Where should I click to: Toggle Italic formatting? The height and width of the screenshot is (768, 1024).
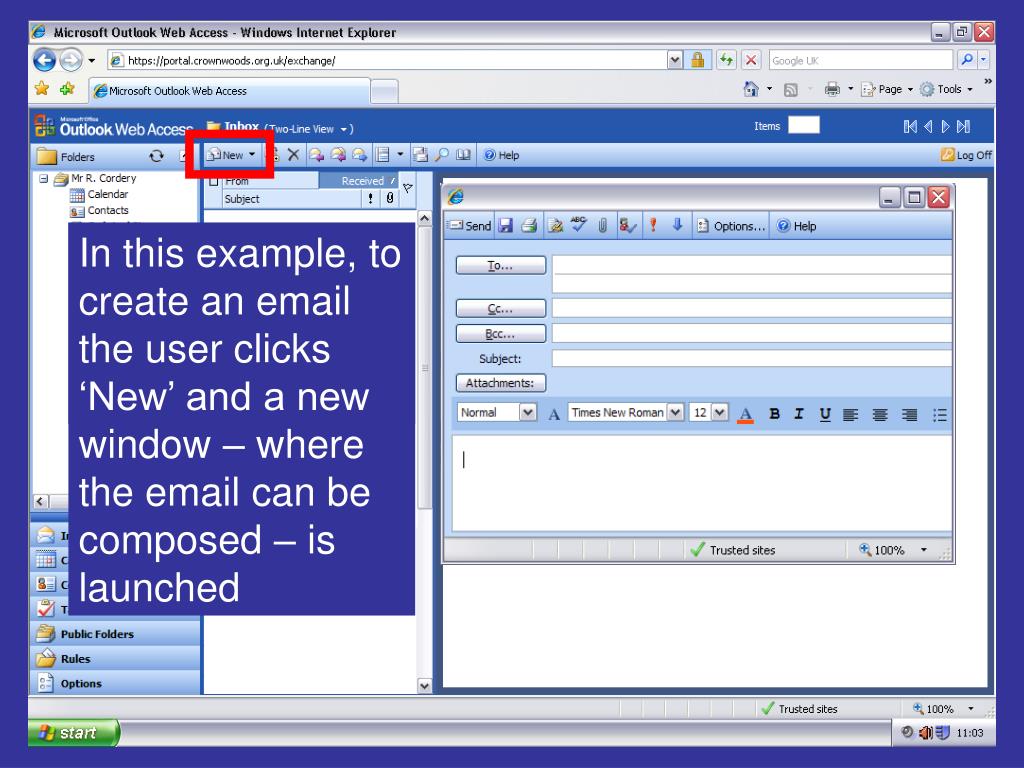tap(799, 413)
